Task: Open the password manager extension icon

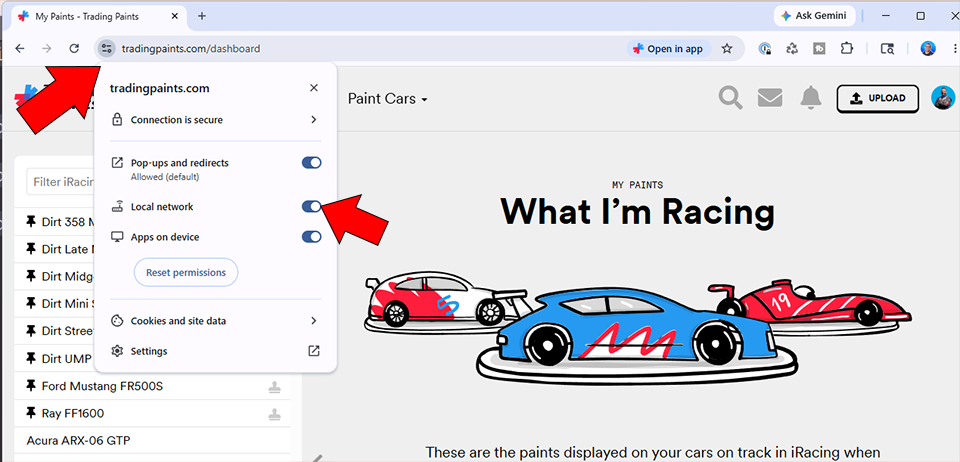Action: click(x=764, y=49)
